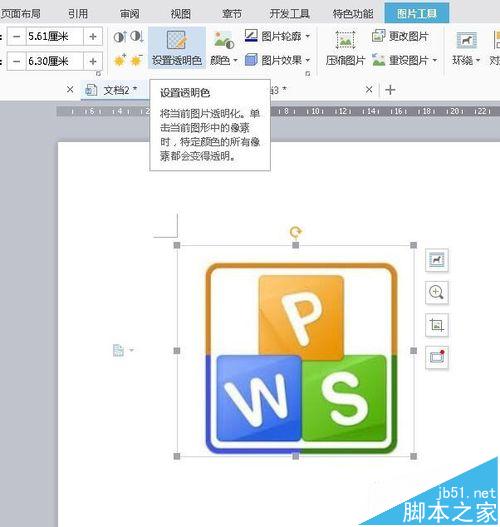
Task: Click the 重设图片 button
Action: point(400,60)
